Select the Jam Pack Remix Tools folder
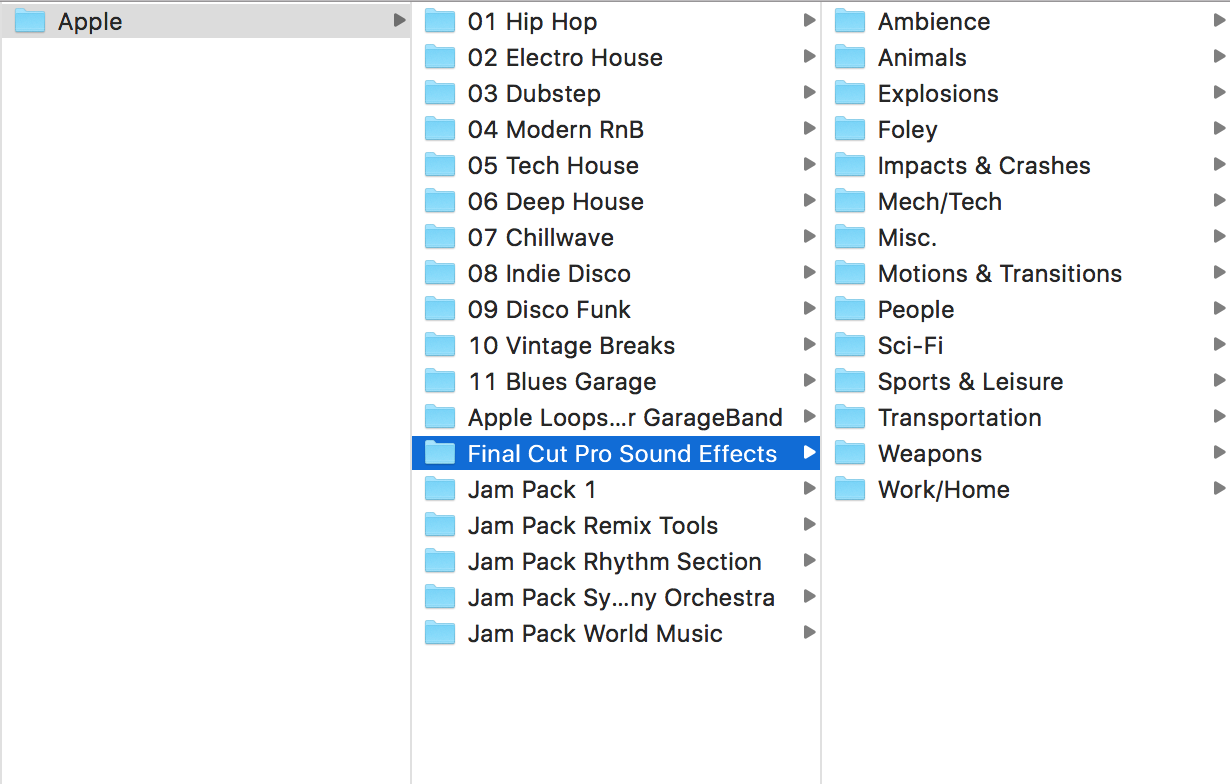The width and height of the screenshot is (1230, 784). pos(592,525)
